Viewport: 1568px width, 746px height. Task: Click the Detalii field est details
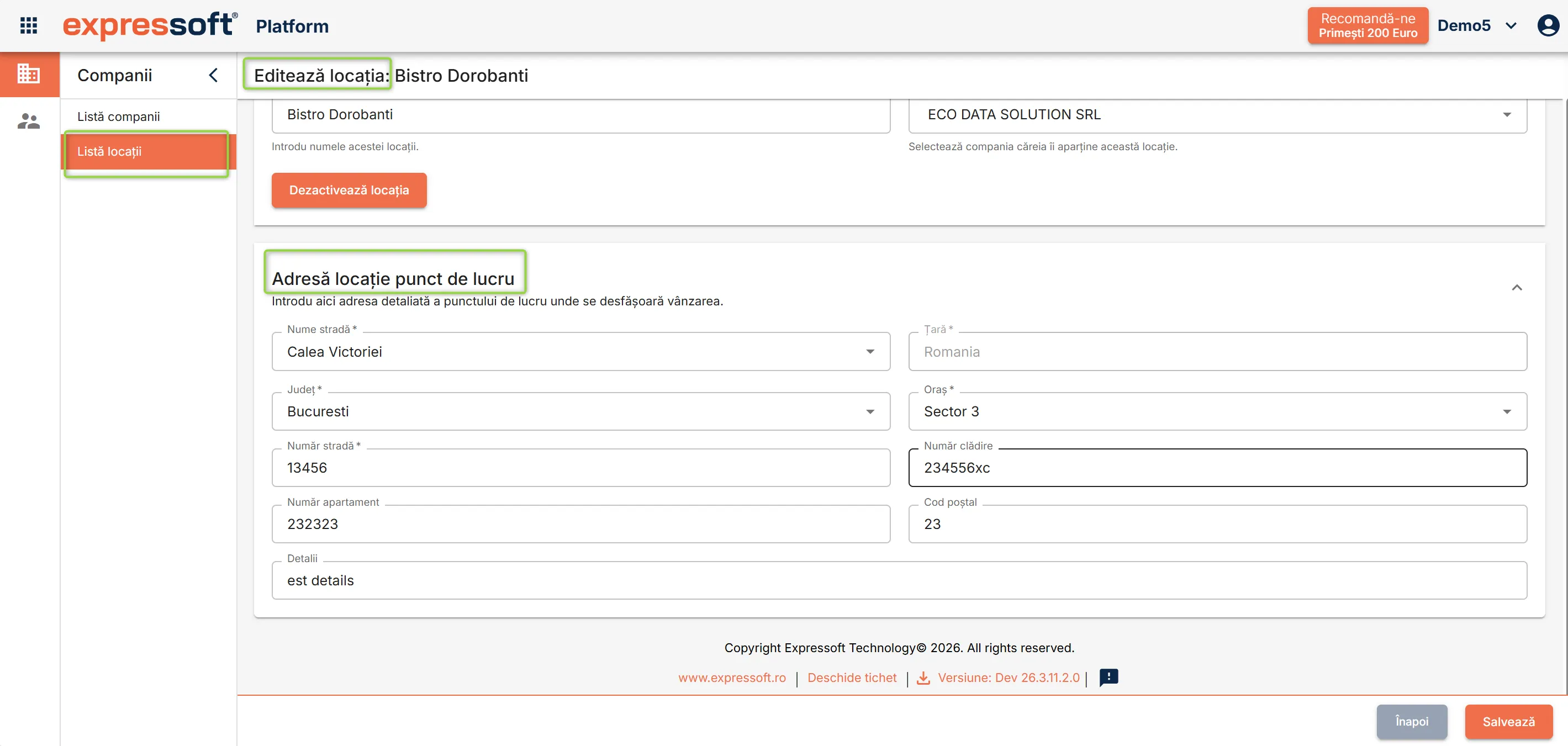899,580
